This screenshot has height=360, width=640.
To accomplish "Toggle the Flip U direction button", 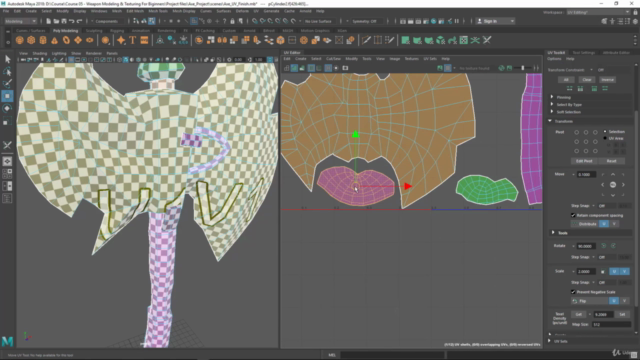I will [x=613, y=301].
